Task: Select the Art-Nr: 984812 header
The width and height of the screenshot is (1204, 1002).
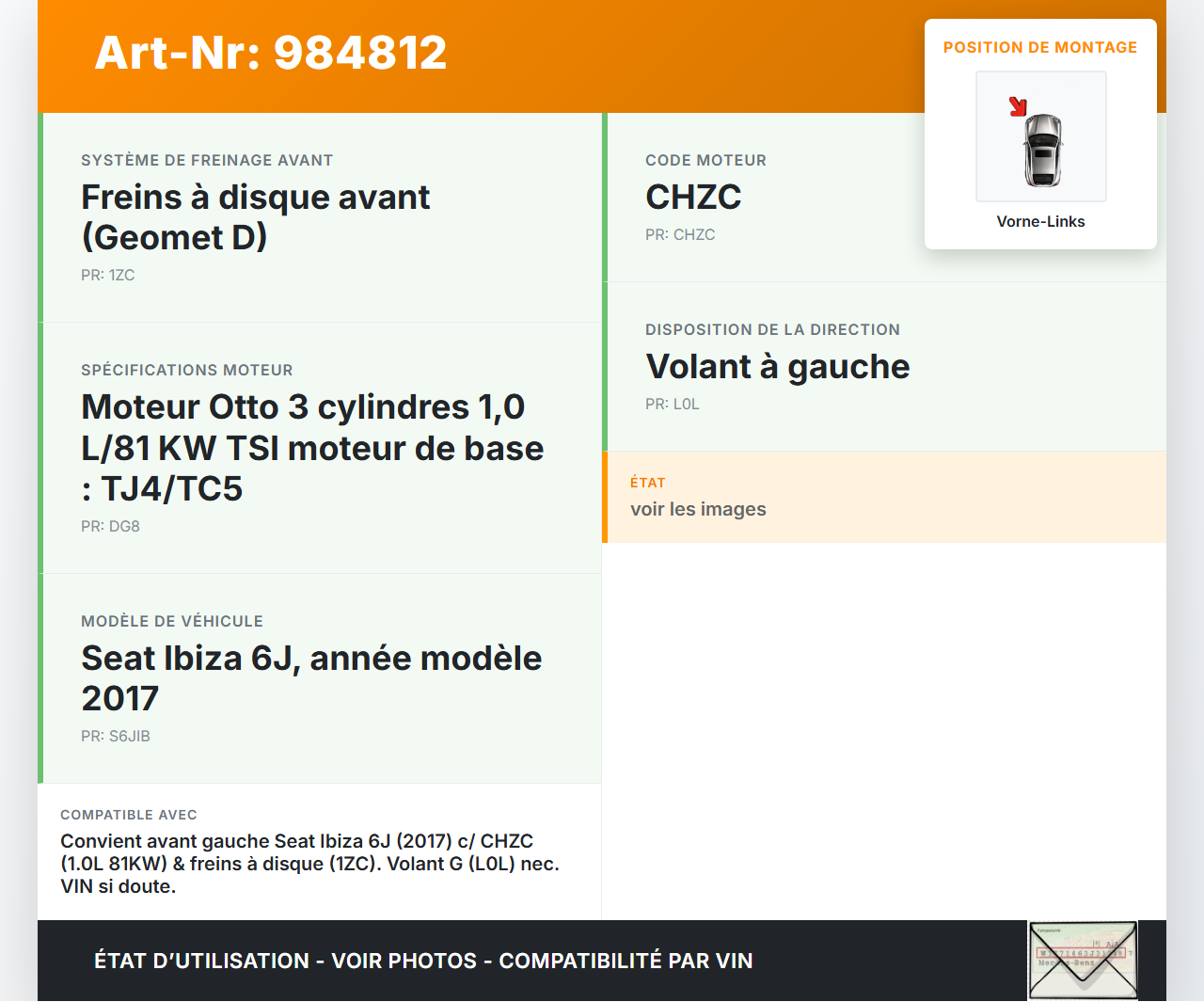Action: [x=271, y=52]
